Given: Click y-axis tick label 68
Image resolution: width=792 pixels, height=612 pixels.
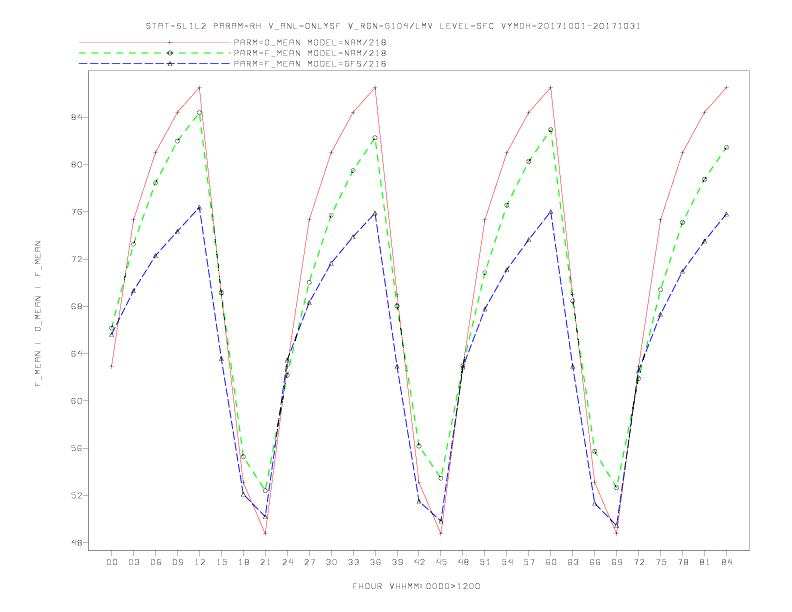Looking at the screenshot, I should (x=76, y=307).
